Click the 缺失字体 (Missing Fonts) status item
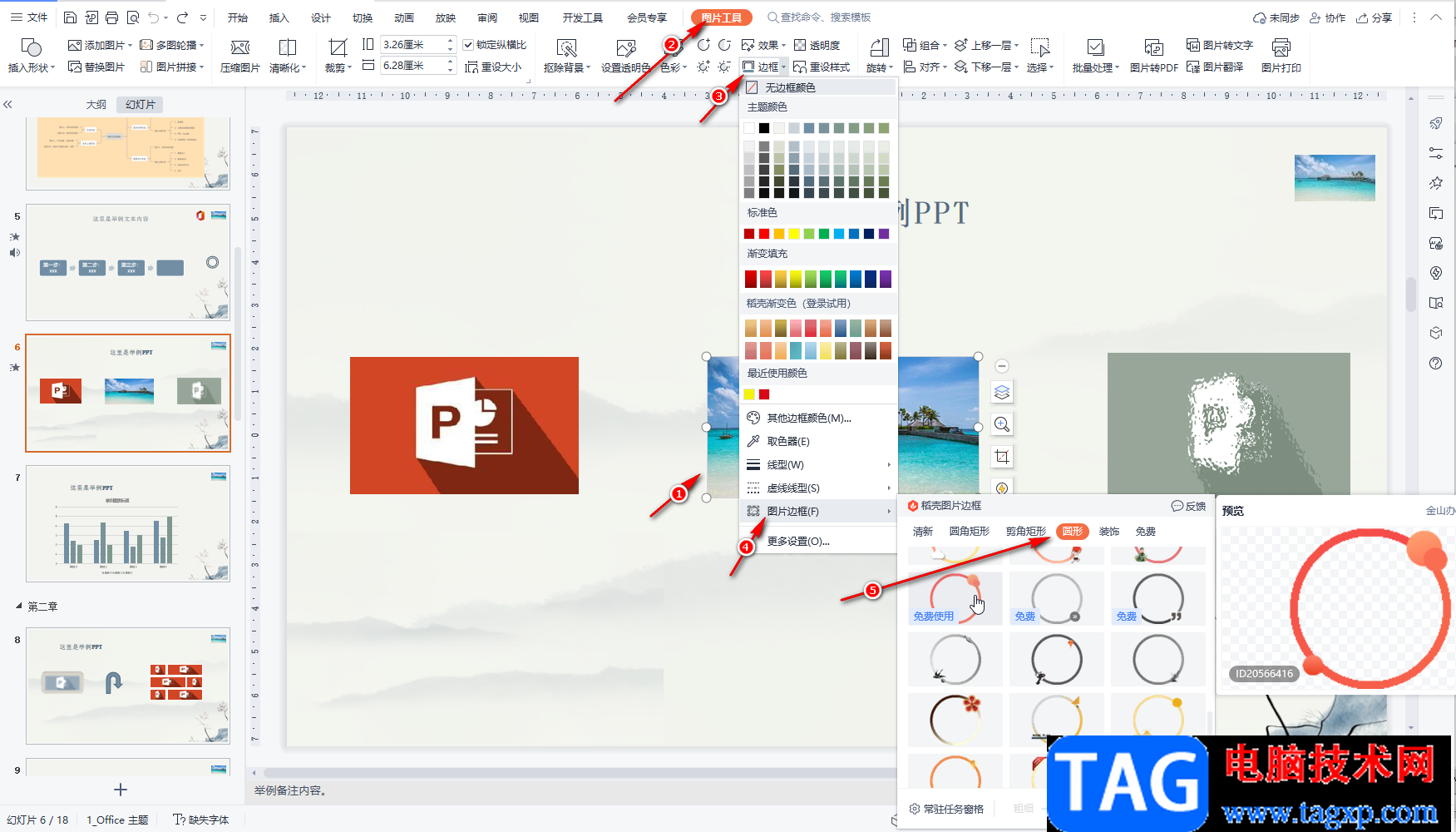This screenshot has height=832, width=1456. coord(200,820)
